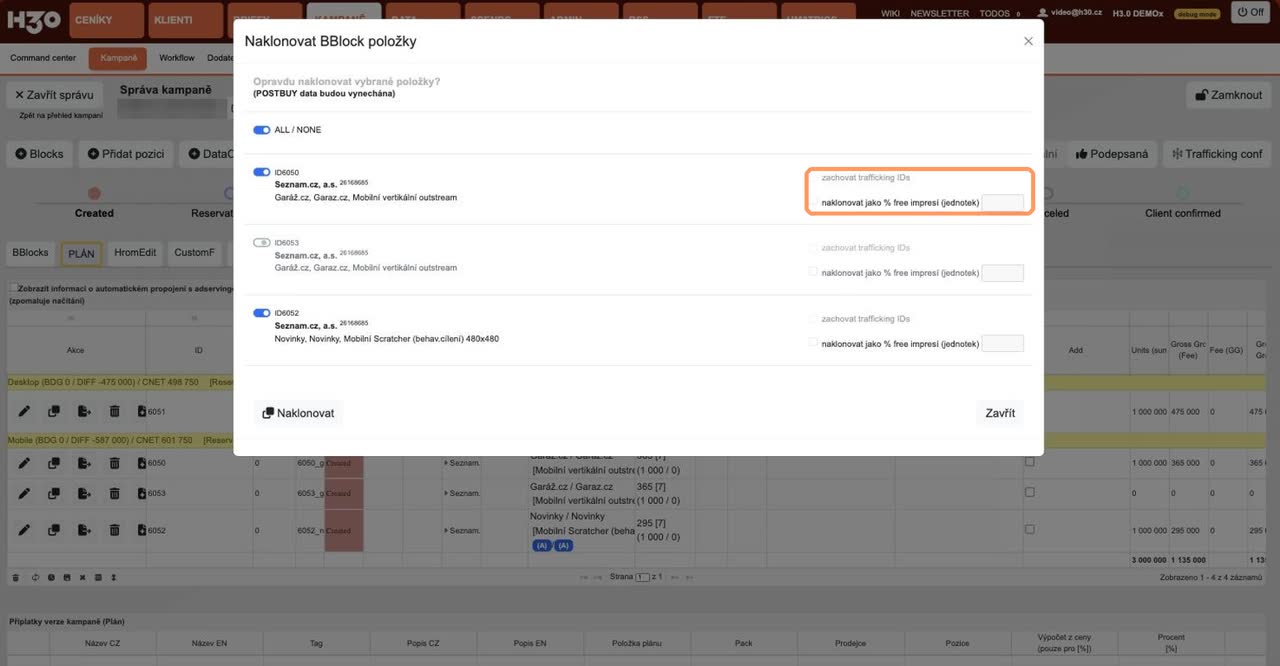Open the HromEdit tab
The image size is (1280, 666).
click(x=135, y=253)
